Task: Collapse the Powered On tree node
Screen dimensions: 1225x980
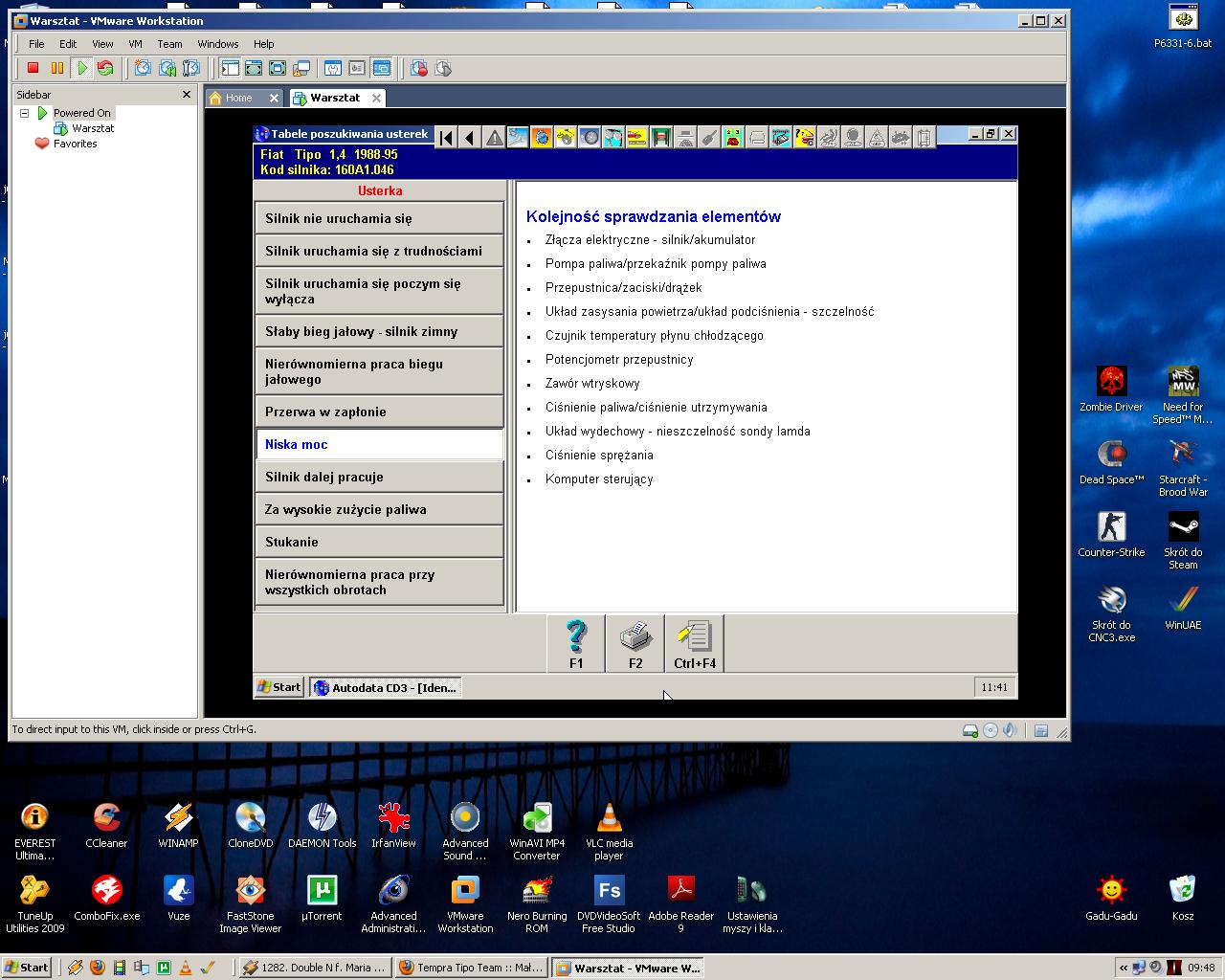Action: tap(25, 113)
